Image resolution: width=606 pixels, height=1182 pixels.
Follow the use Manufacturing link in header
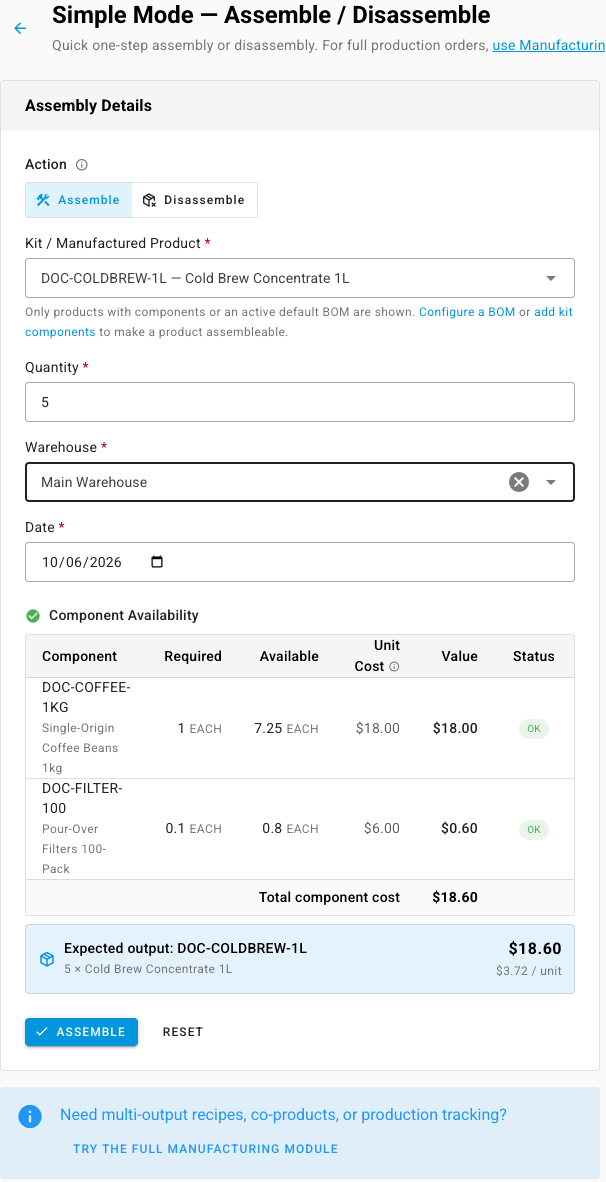(549, 46)
